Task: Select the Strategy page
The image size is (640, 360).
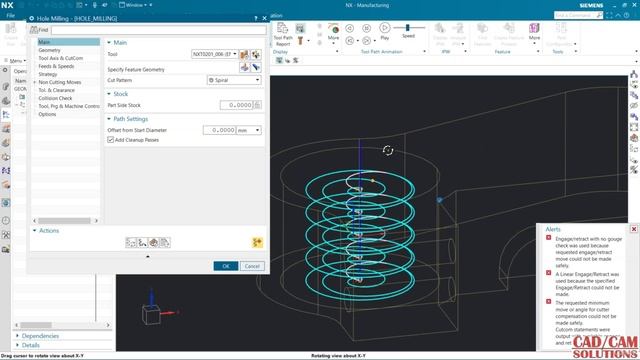Action: (48, 74)
